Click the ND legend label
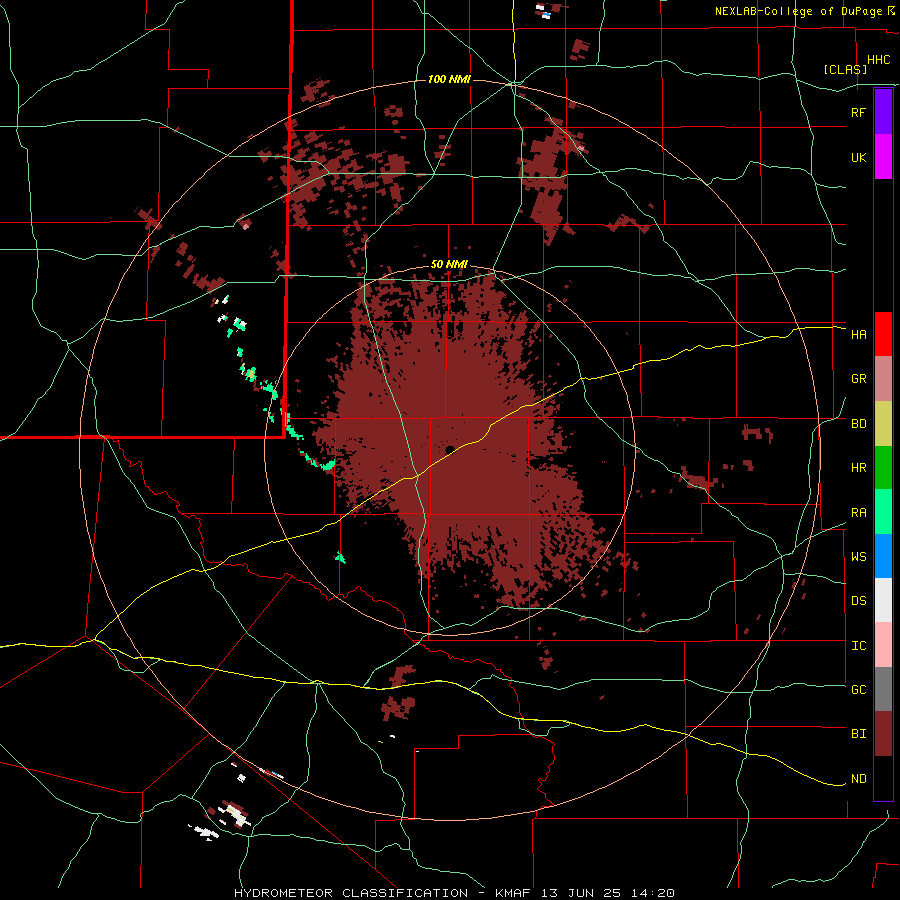Viewport: 900px width, 900px height. coord(858,779)
